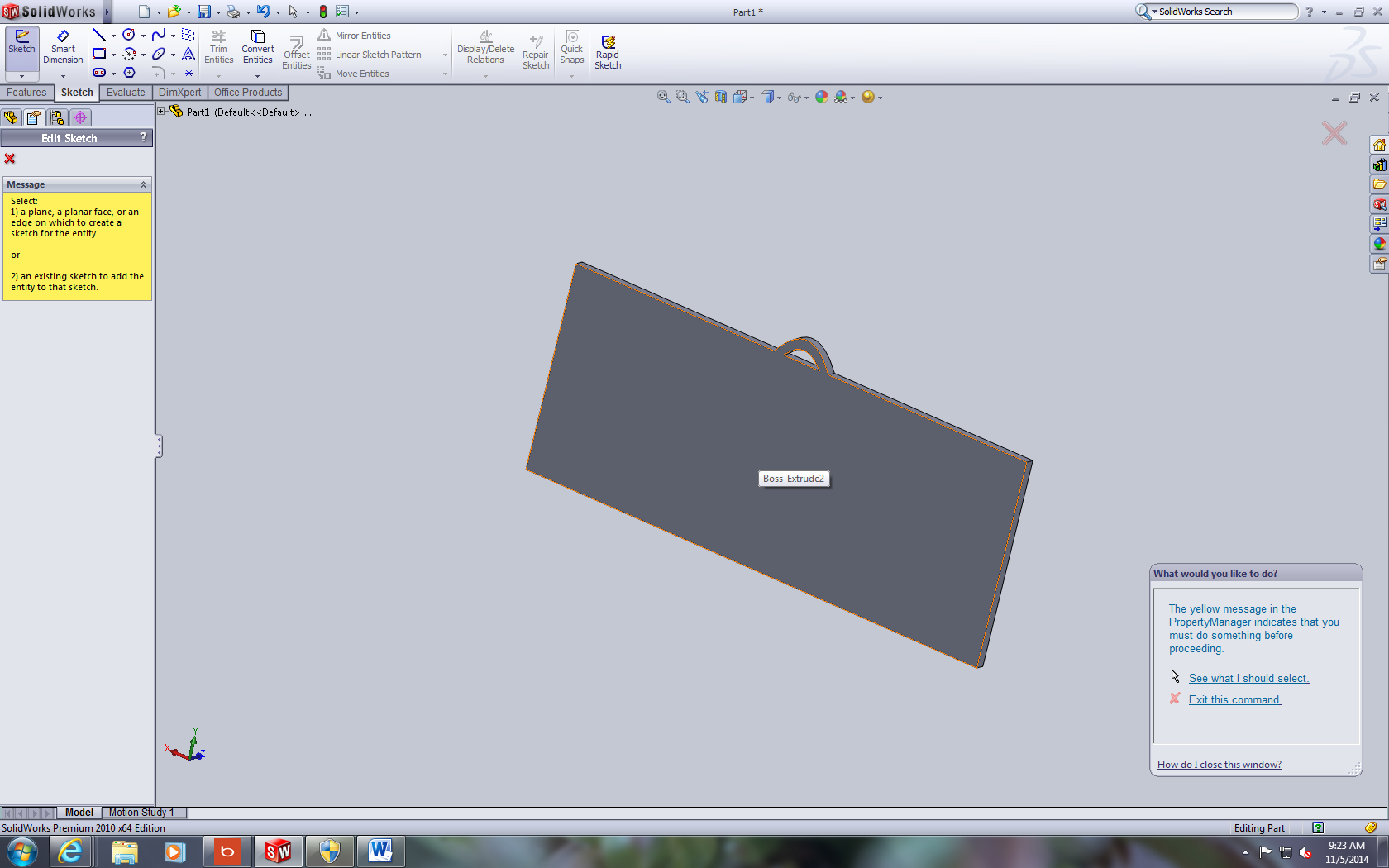Select the Circle sketch tool

click(129, 35)
